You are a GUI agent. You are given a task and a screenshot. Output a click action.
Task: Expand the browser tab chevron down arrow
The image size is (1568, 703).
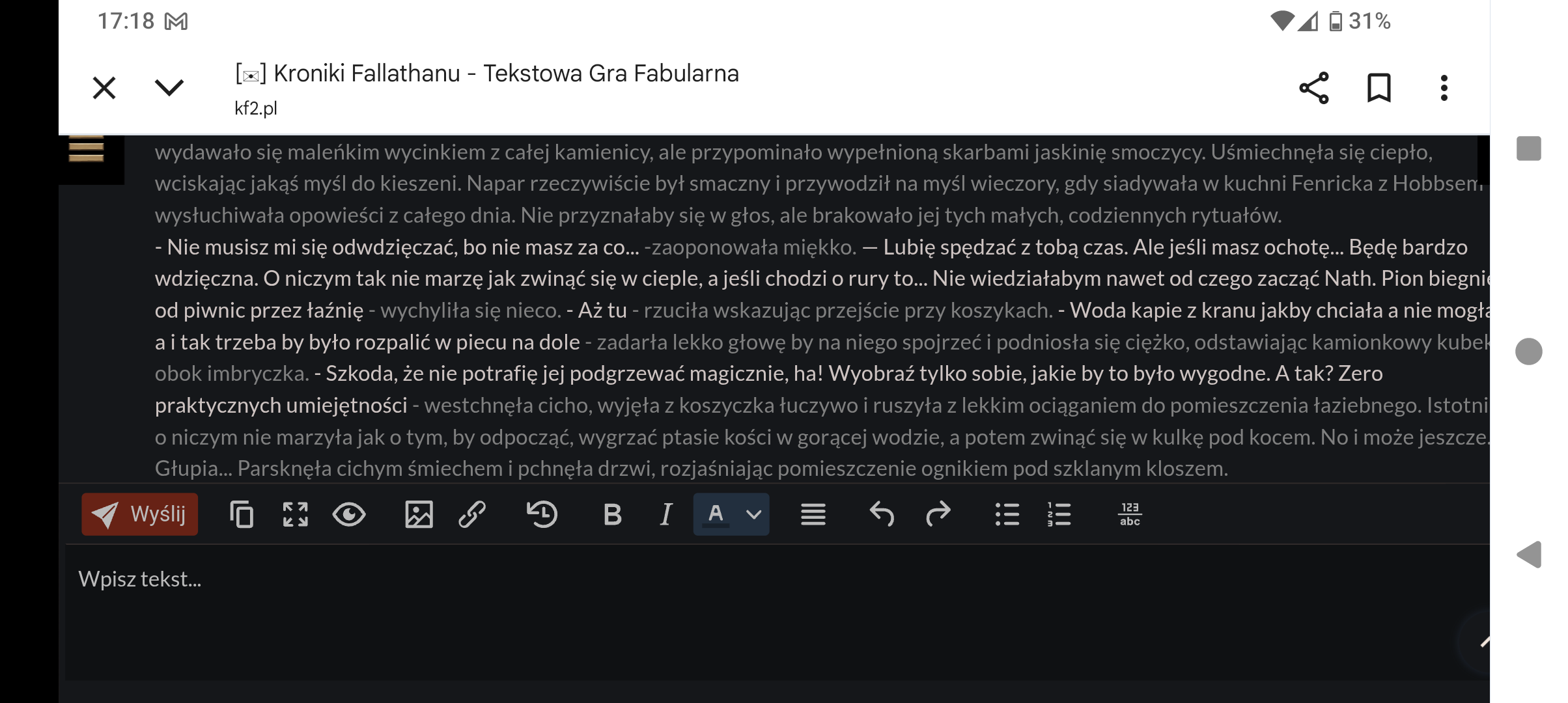169,87
